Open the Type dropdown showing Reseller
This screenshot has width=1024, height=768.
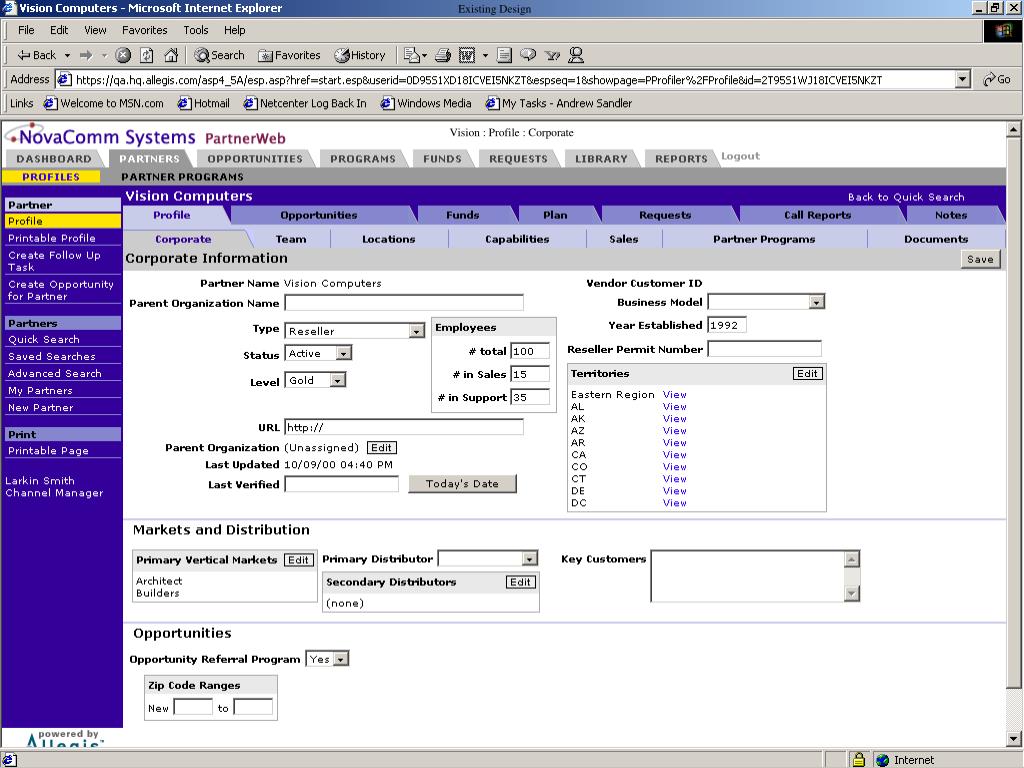coord(417,331)
